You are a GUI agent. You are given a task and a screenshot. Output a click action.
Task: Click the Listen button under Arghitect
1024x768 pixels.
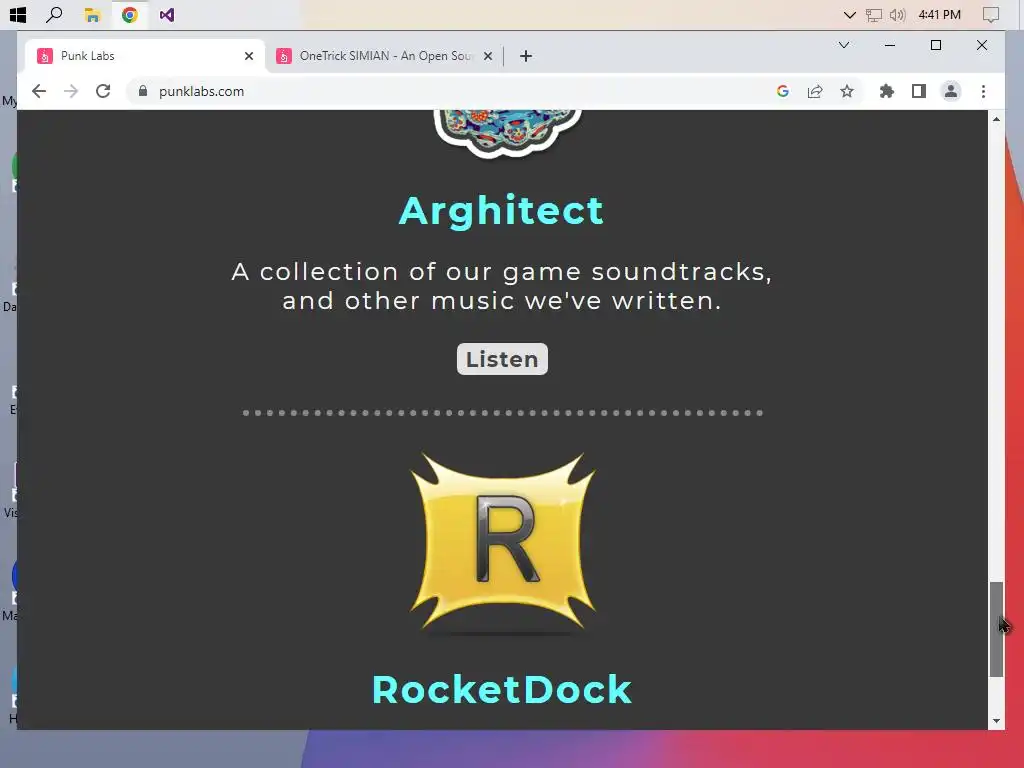[502, 359]
